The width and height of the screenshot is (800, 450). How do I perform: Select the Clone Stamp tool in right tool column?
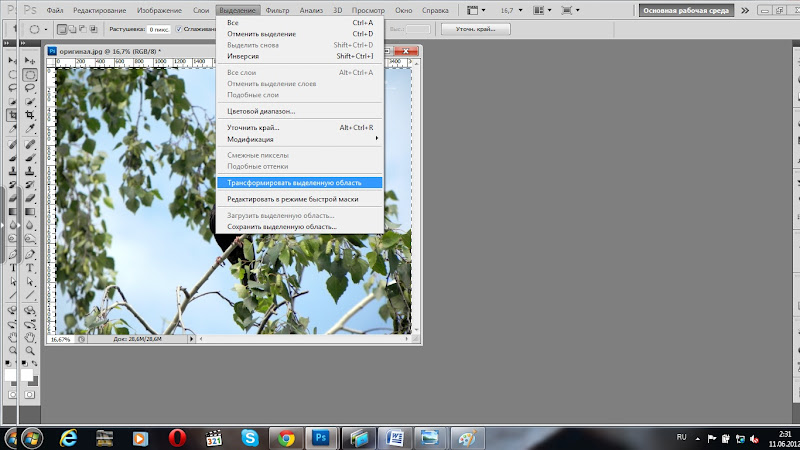pos(30,171)
